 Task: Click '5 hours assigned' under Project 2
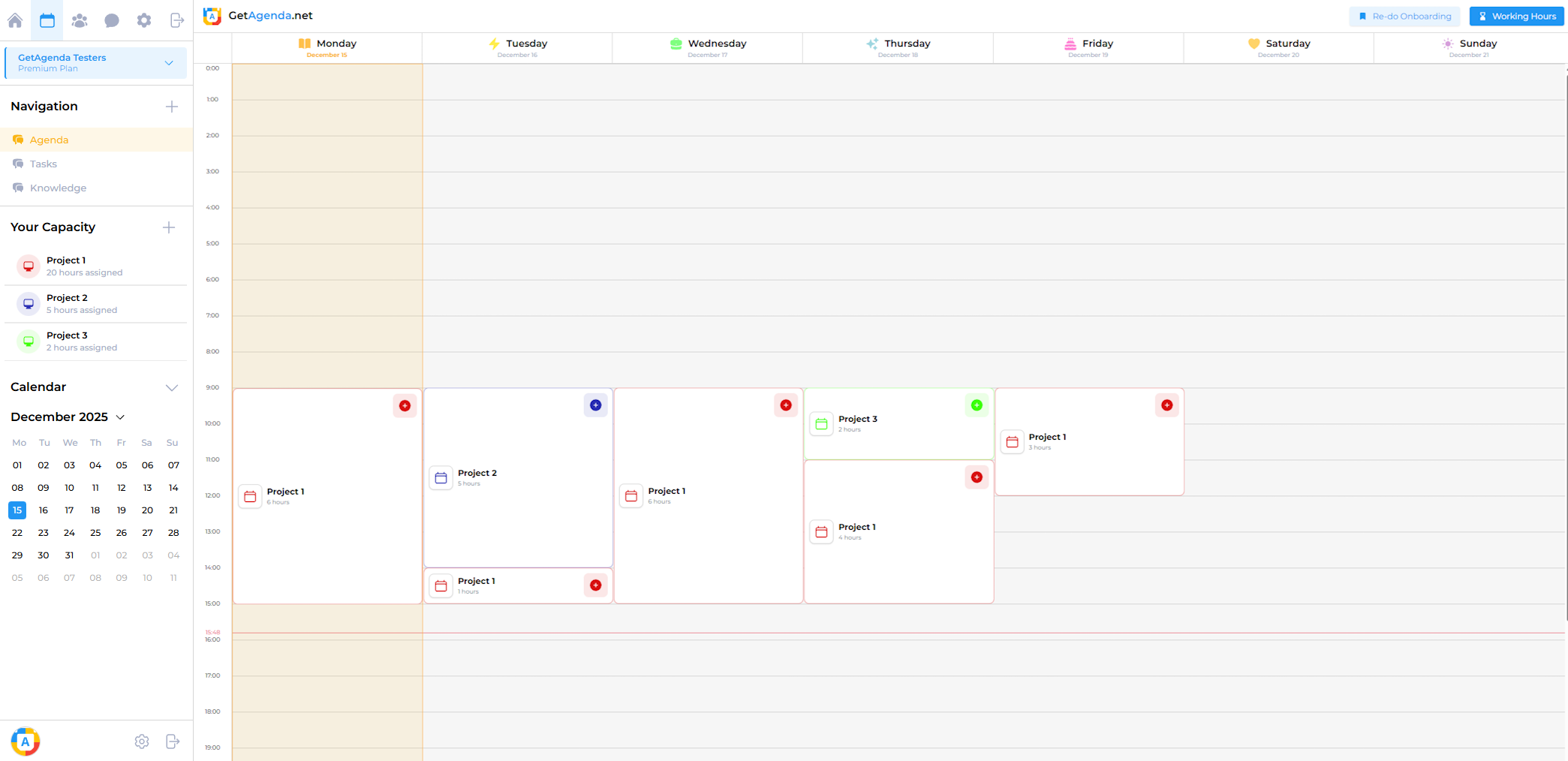pos(82,310)
